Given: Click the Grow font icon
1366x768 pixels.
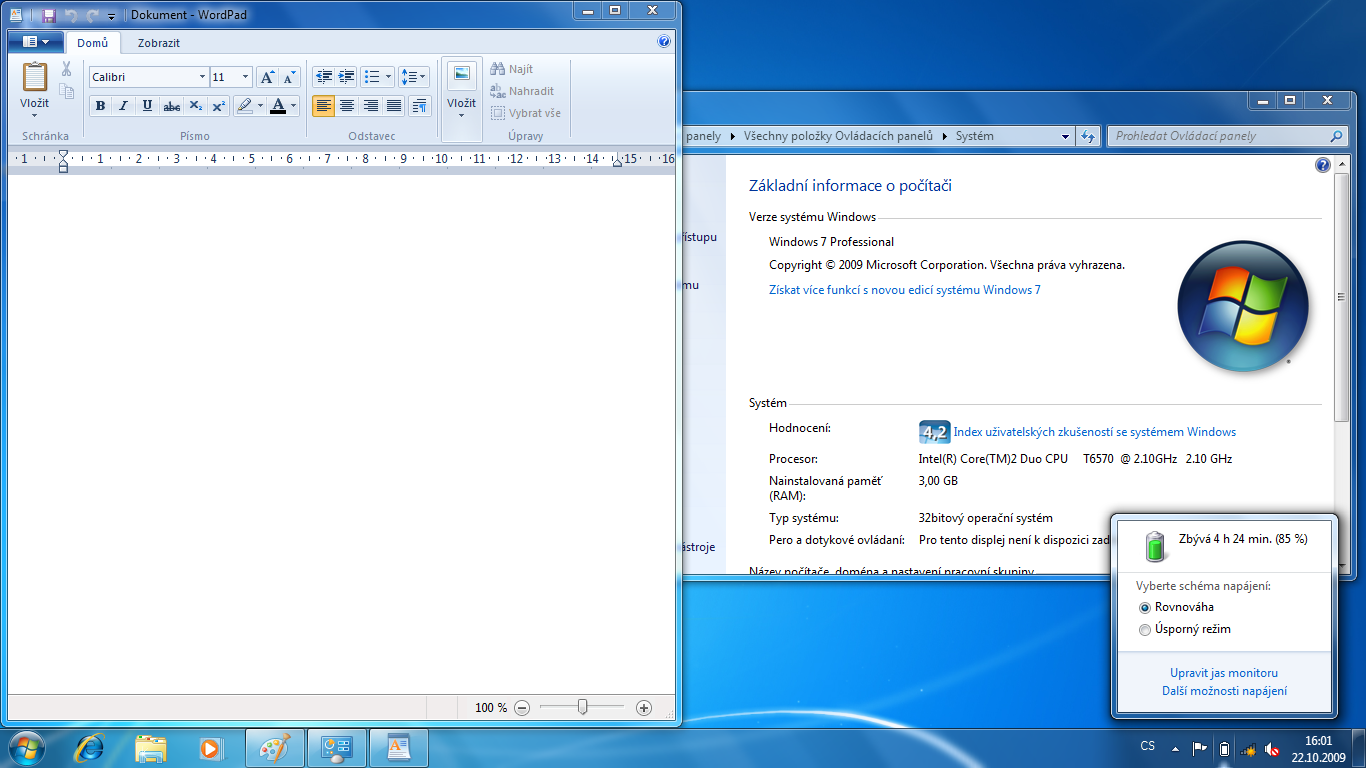Looking at the screenshot, I should tap(267, 77).
